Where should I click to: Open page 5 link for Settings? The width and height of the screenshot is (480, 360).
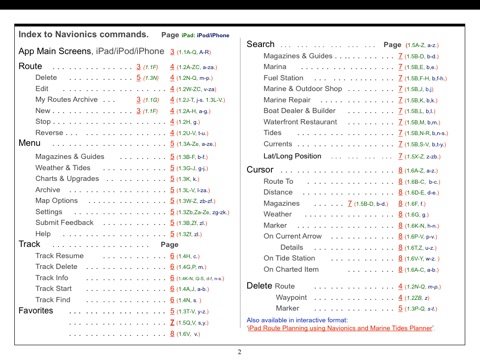coord(172,212)
